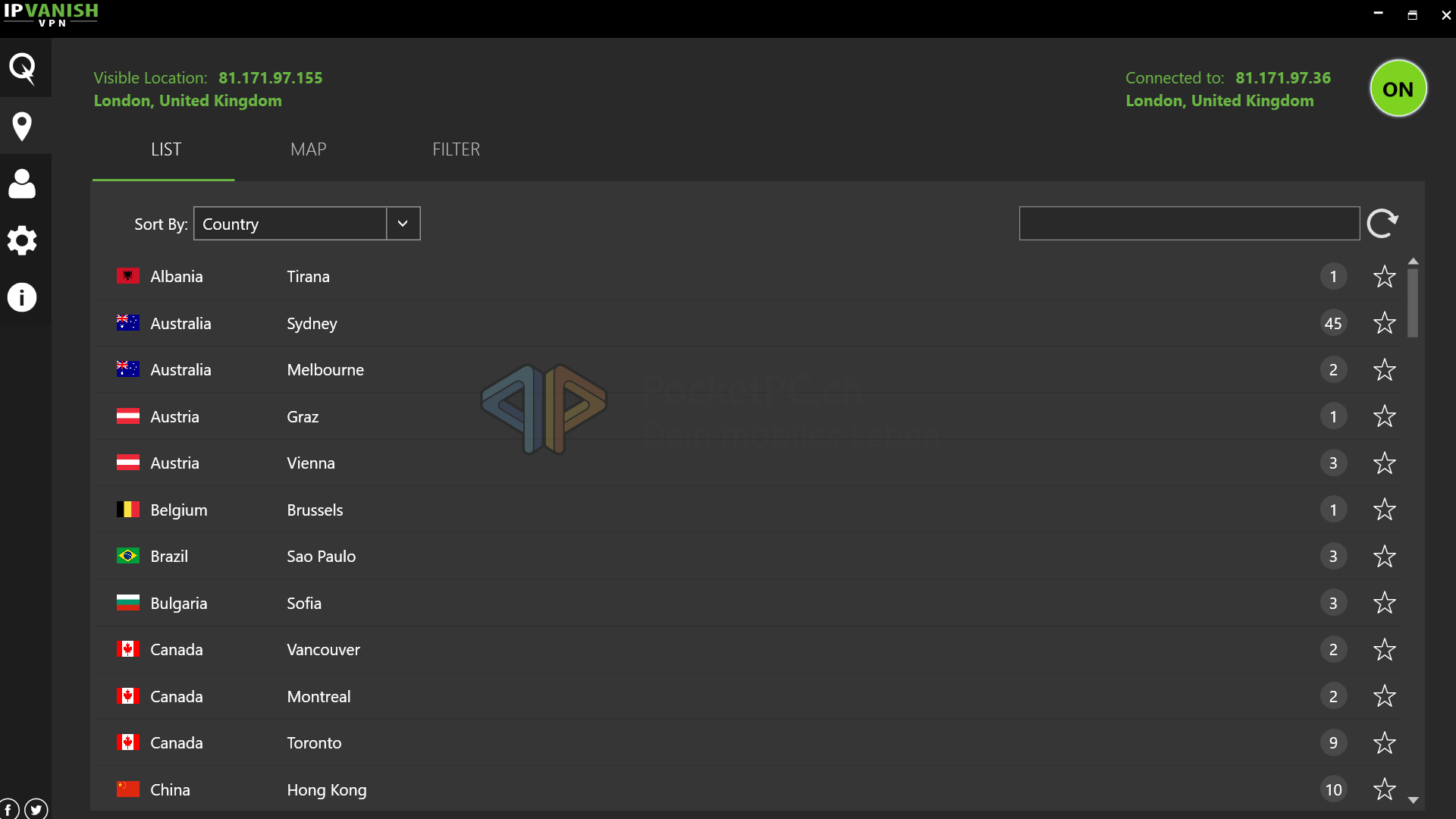Click the server search field

(x=1188, y=224)
